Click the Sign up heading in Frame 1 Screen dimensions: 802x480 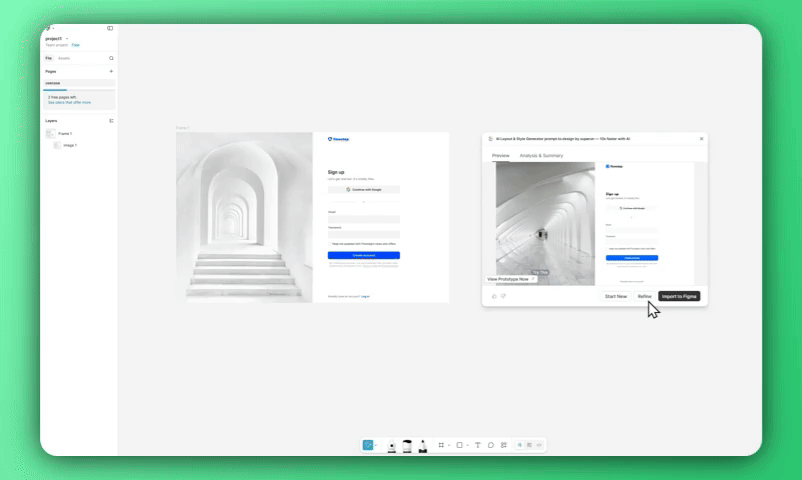(336, 172)
